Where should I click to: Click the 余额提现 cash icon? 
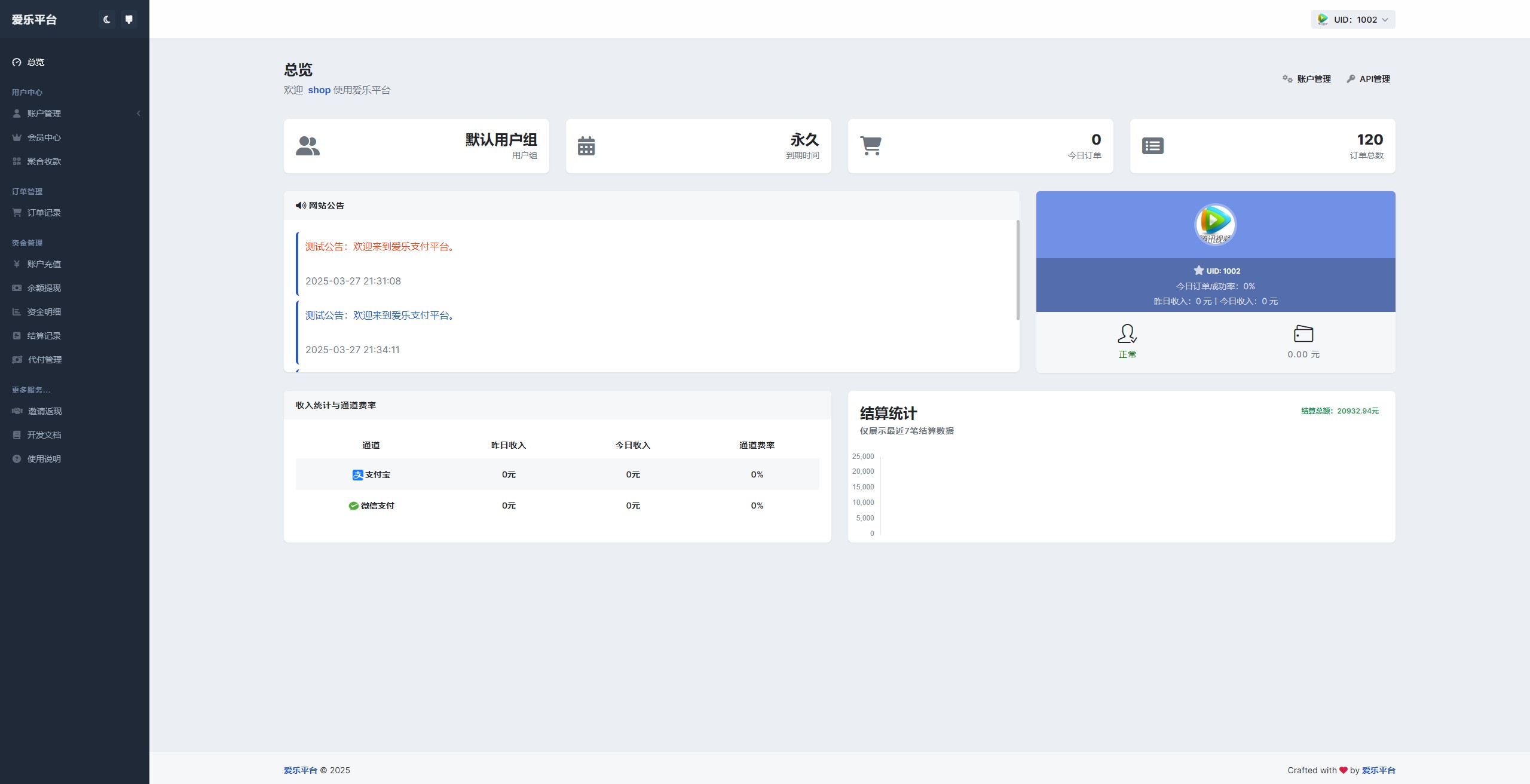click(x=17, y=288)
